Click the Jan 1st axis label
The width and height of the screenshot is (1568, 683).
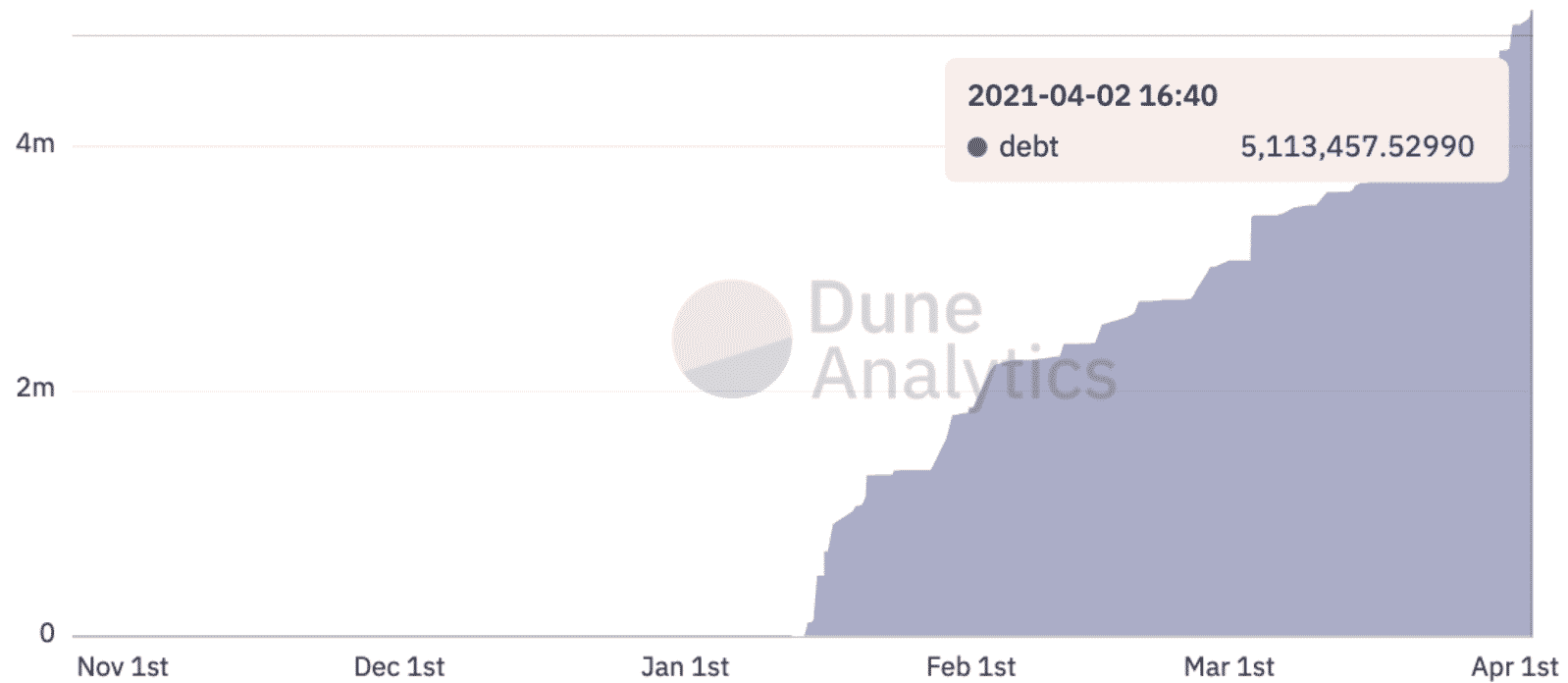coord(685,667)
